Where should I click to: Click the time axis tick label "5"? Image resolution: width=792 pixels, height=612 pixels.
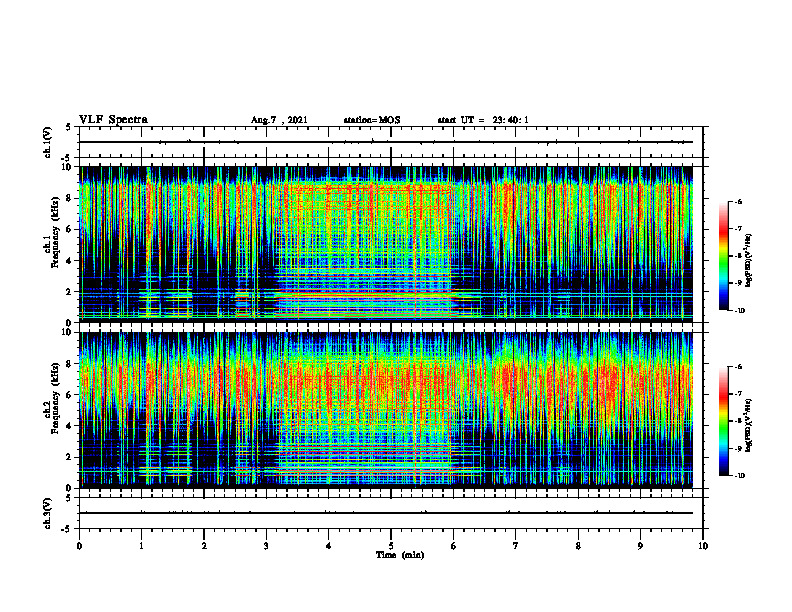coord(391,546)
